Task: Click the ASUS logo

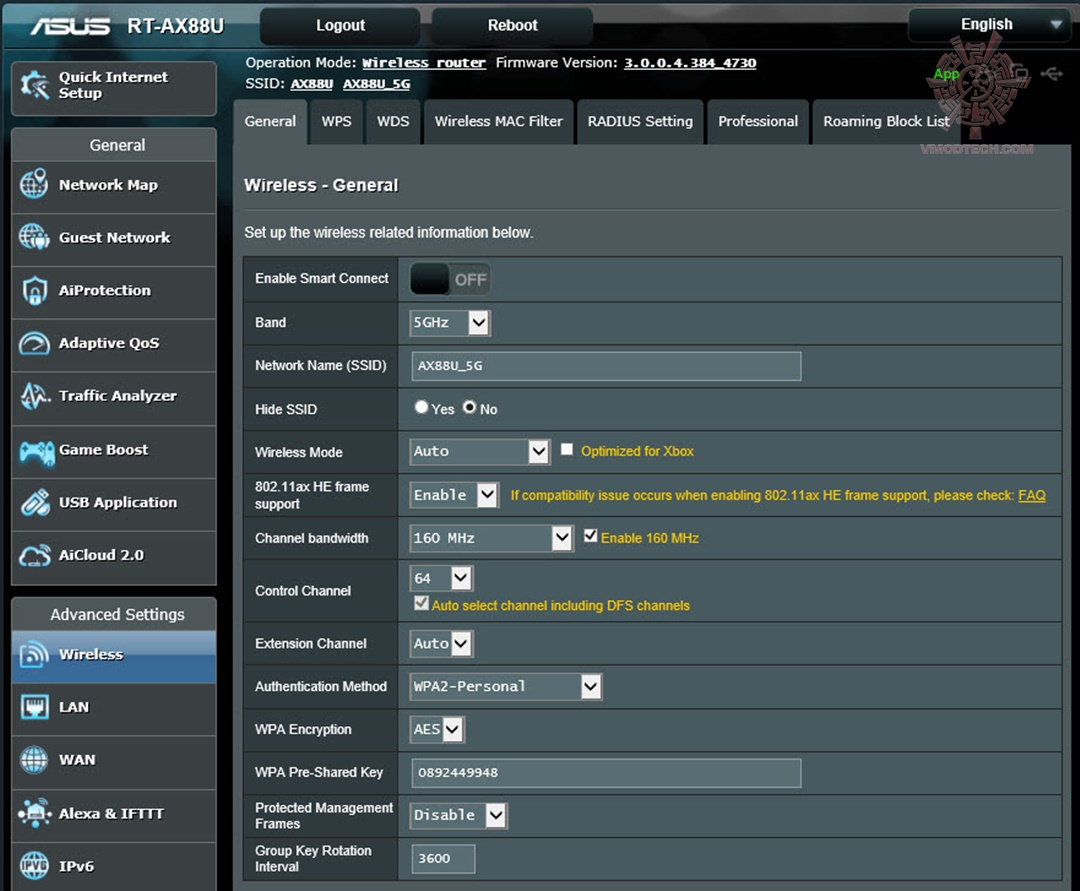Action: [x=70, y=26]
